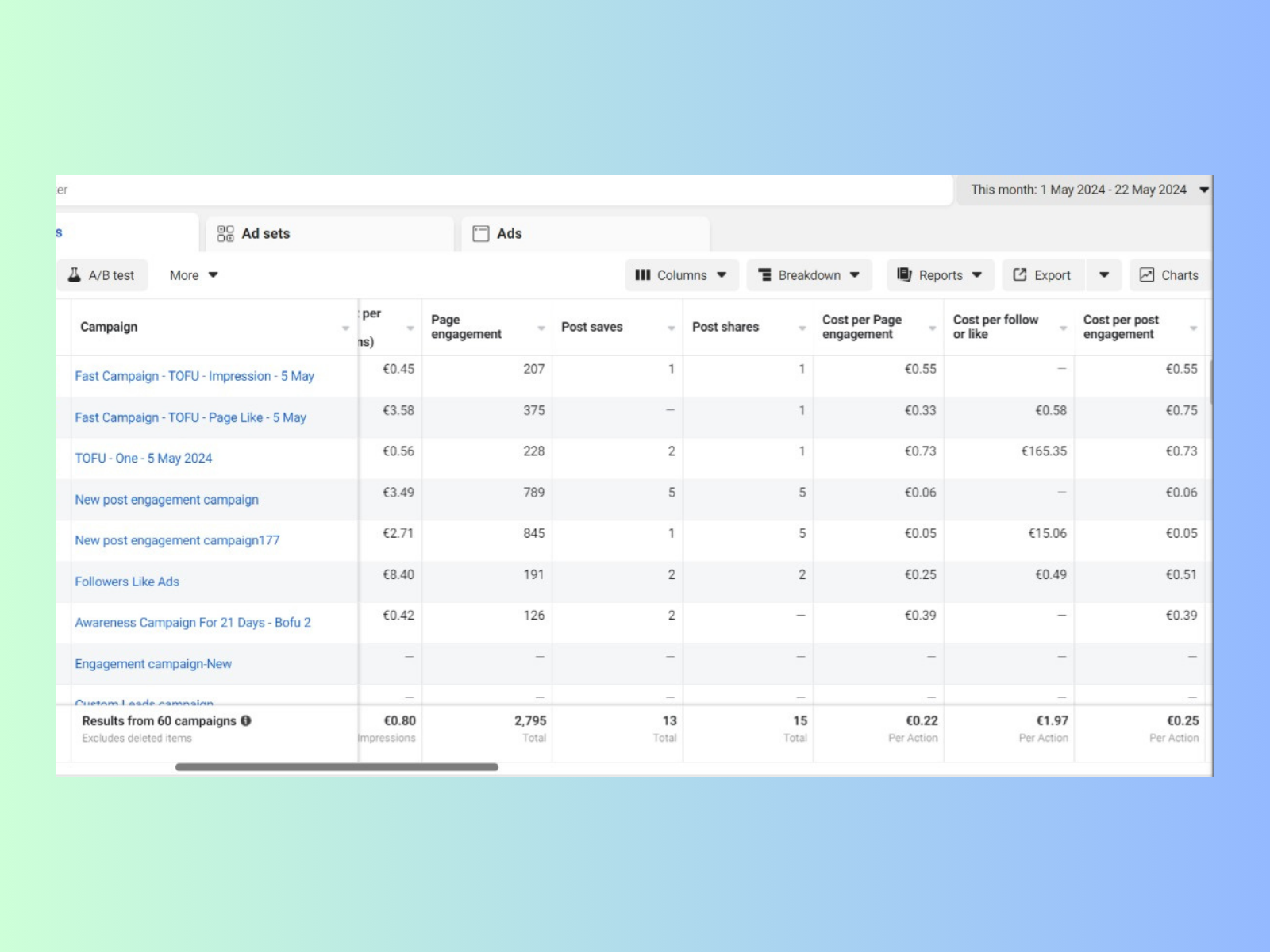Screen dimensions: 1270x952
Task: Open New post engagement campaign177 link
Action: pyautogui.click(x=177, y=540)
